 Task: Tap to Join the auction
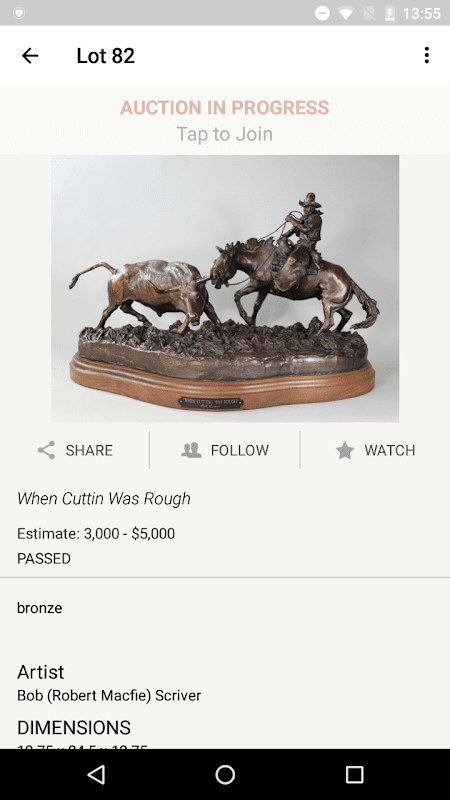(x=224, y=134)
